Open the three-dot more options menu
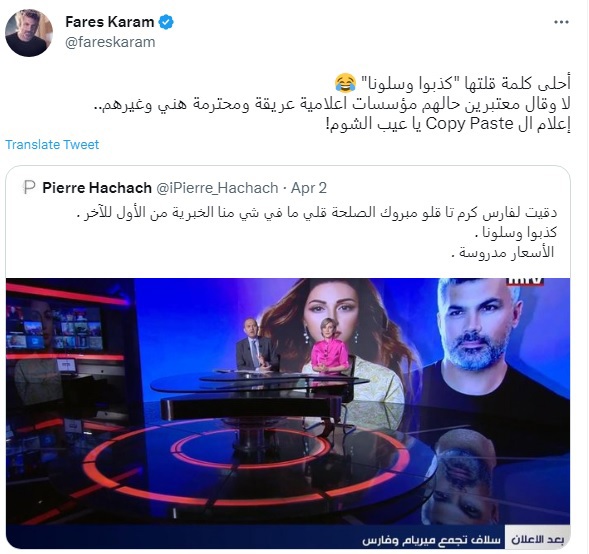This screenshot has width=589, height=554. 561,23
